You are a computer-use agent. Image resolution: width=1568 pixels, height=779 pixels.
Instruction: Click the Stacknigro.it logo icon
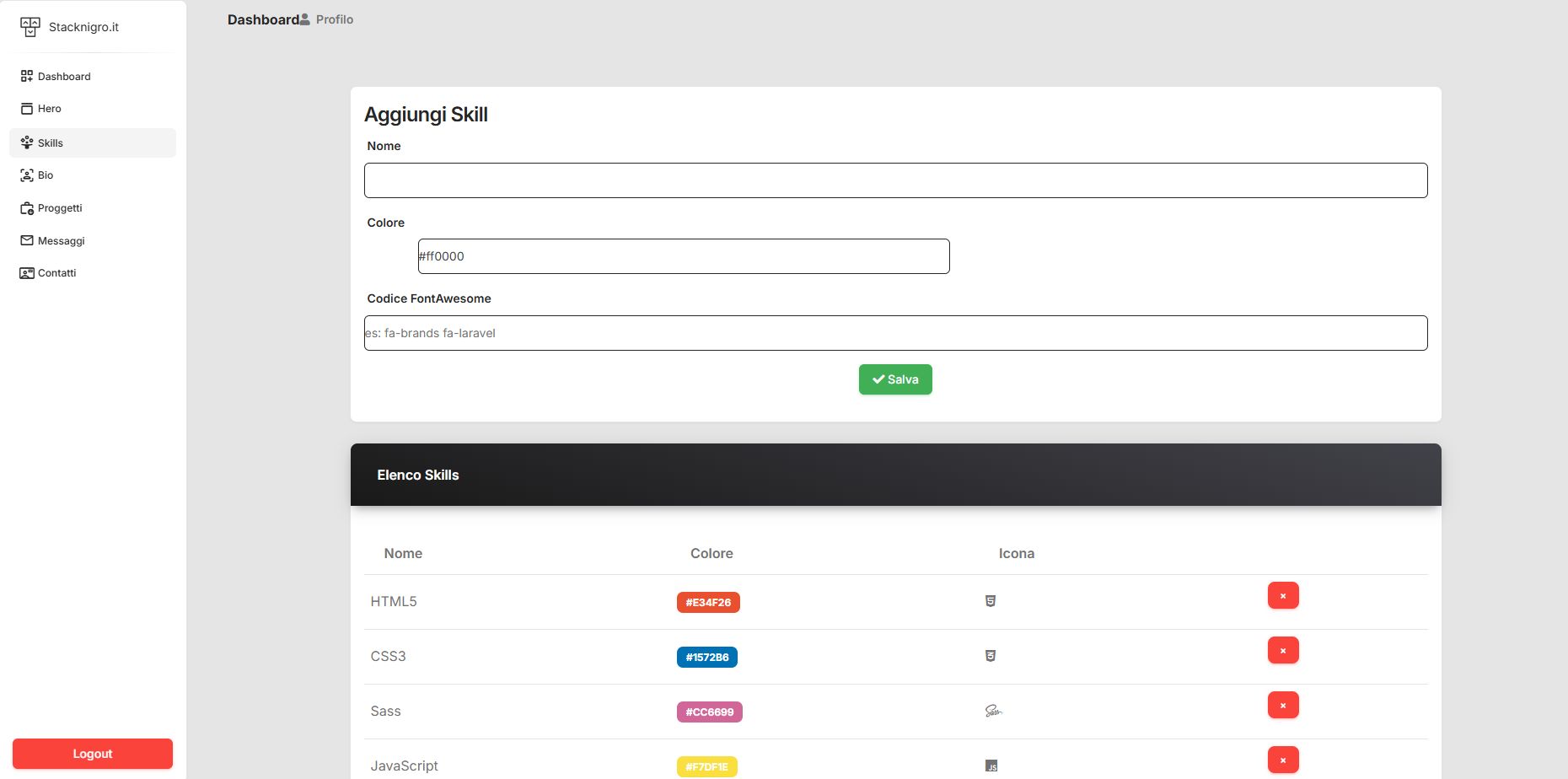[x=30, y=27]
